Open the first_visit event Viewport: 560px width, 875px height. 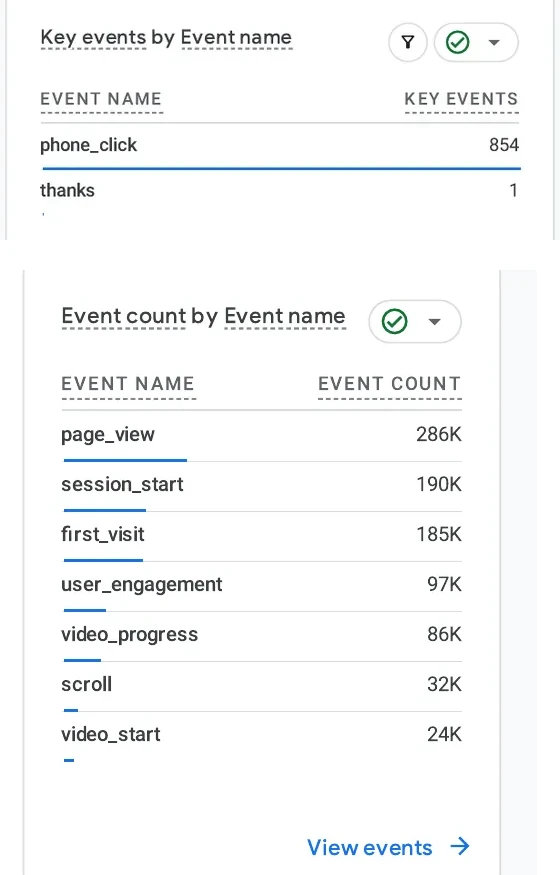262,535
